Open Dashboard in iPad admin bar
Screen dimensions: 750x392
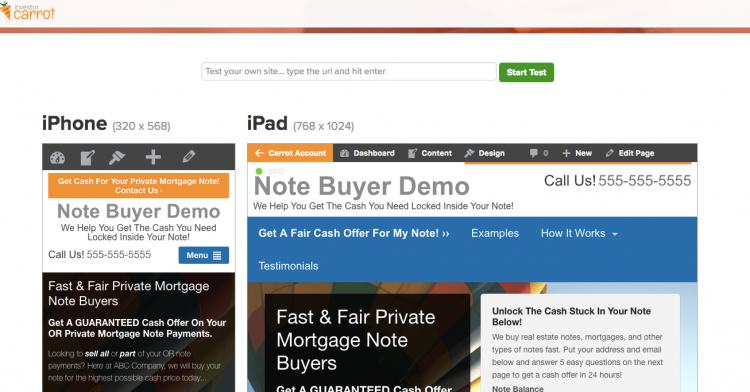click(367, 153)
